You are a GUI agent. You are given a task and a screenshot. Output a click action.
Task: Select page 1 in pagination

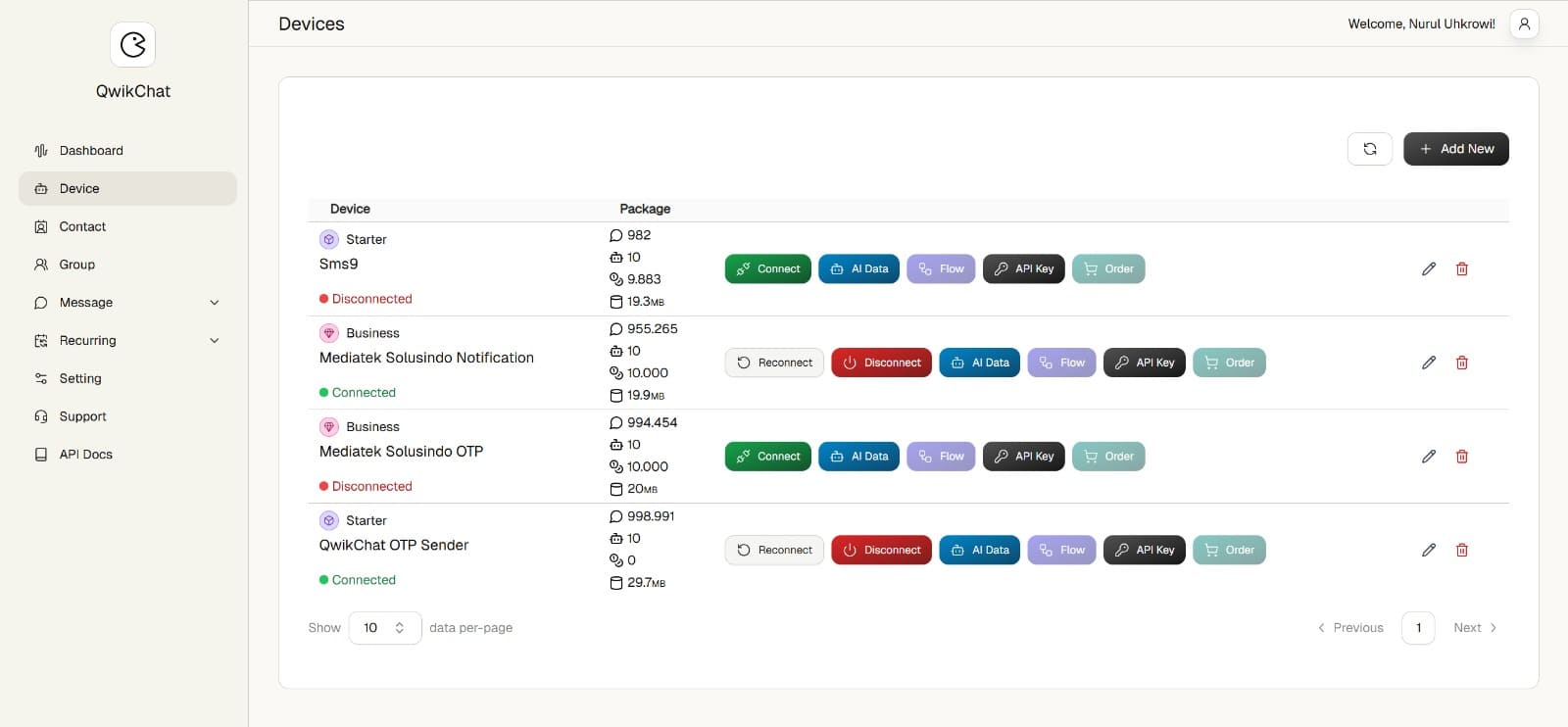[1417, 628]
